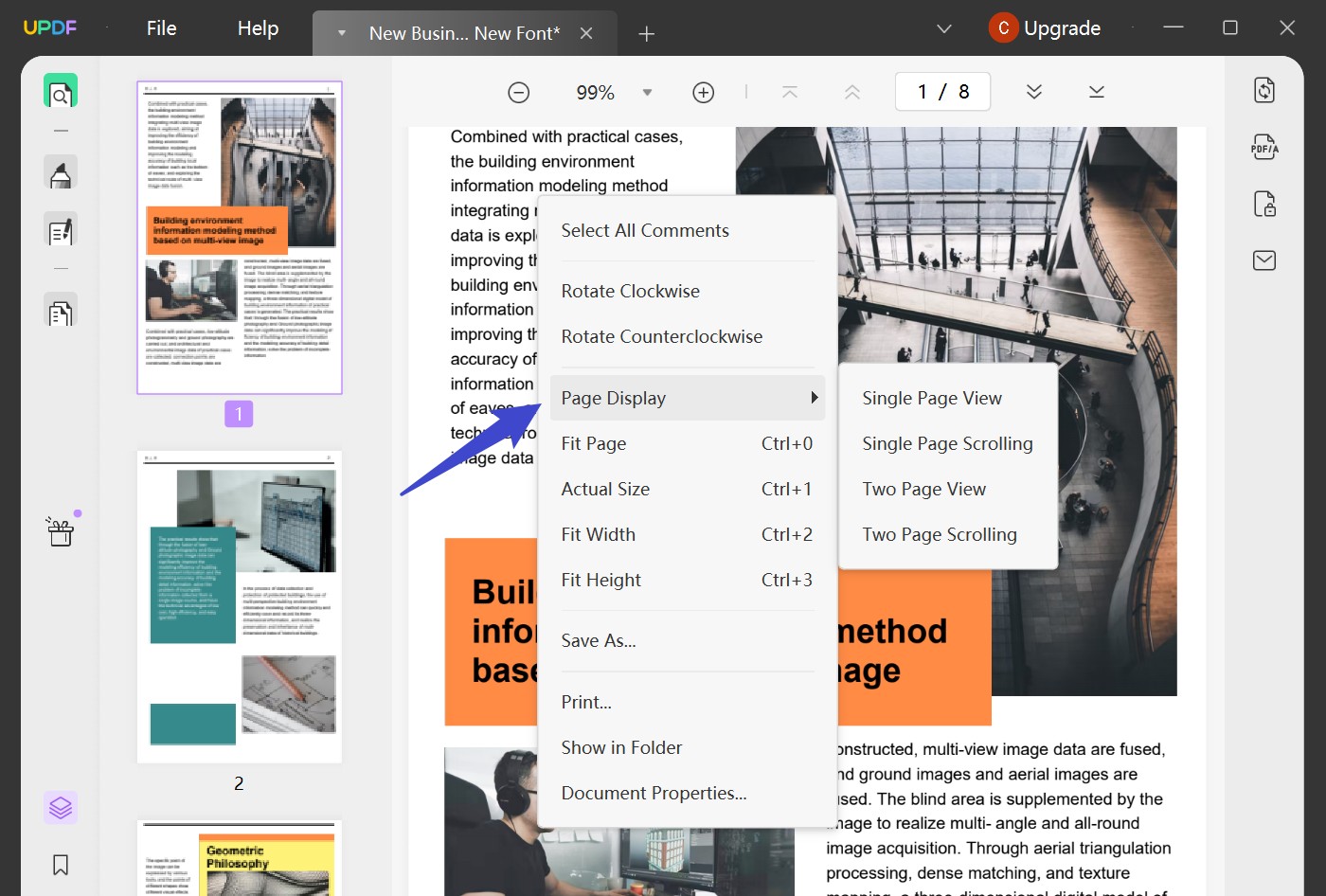1326x896 pixels.
Task: Add a new tab
Action: click(x=647, y=34)
